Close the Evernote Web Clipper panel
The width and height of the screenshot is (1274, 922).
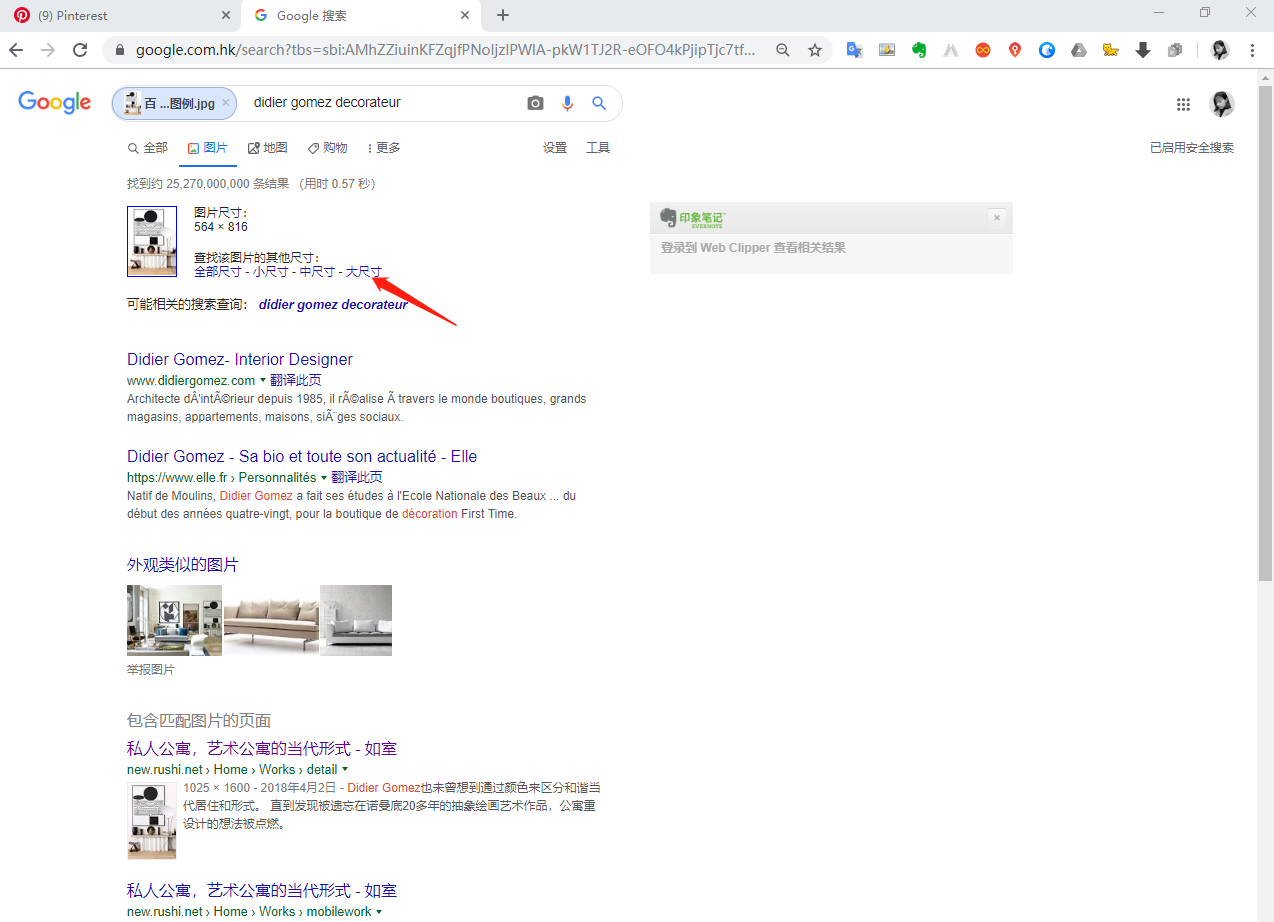click(996, 217)
